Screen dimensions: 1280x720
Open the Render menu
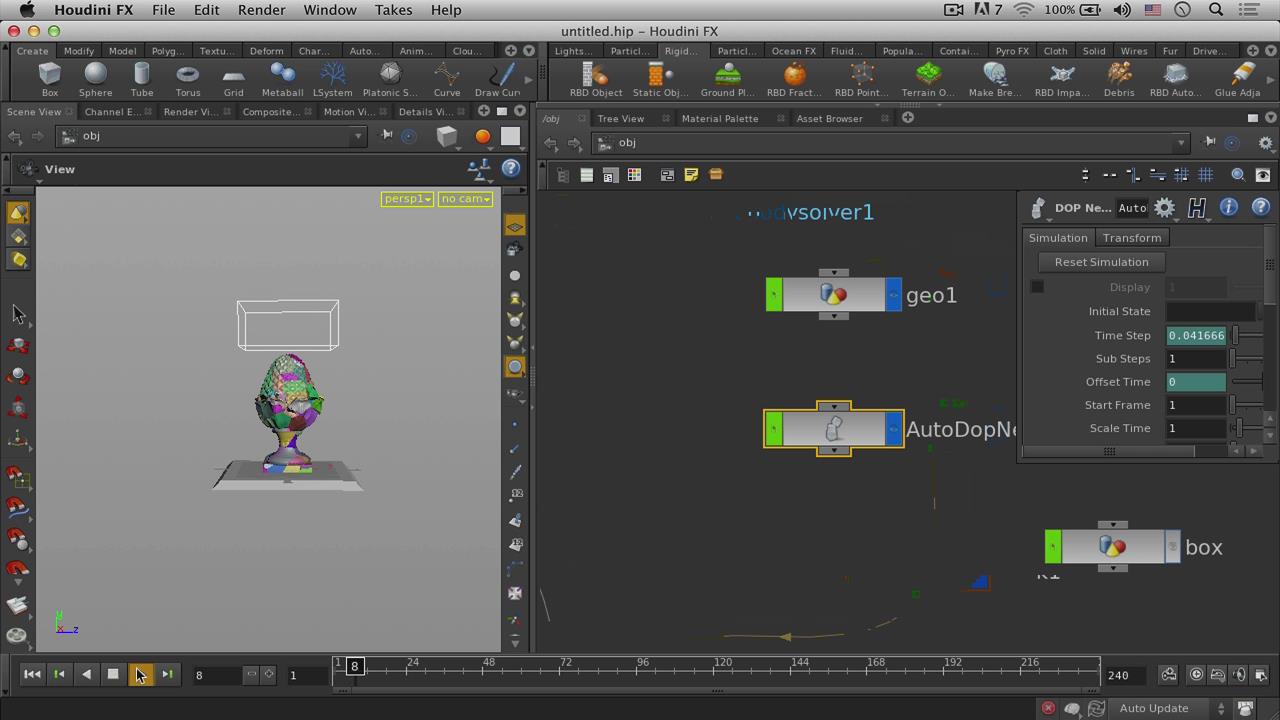261,10
